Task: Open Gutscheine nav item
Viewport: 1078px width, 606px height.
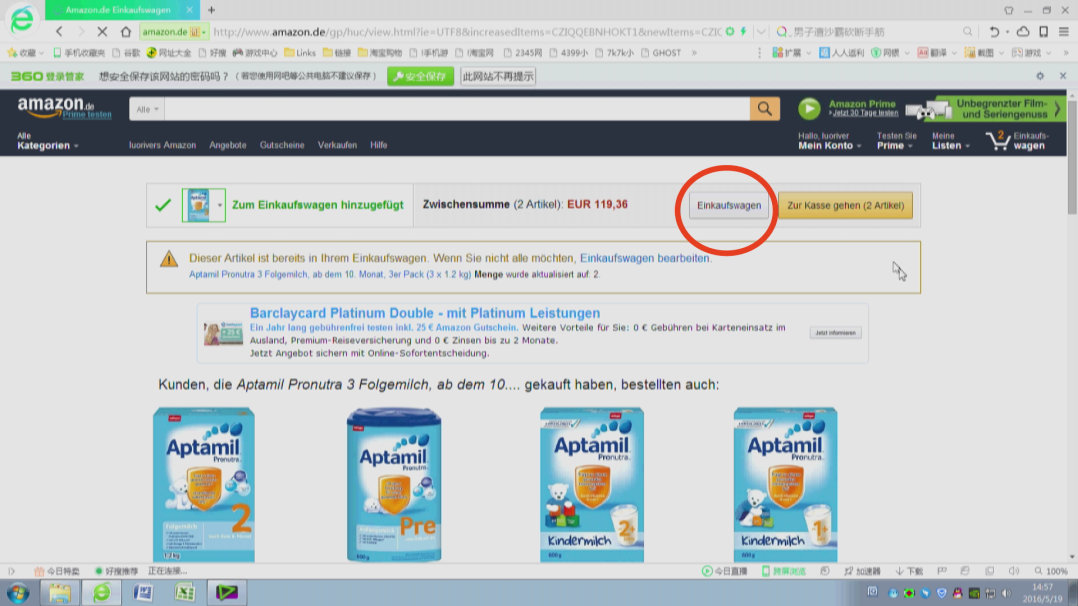Action: (x=282, y=145)
